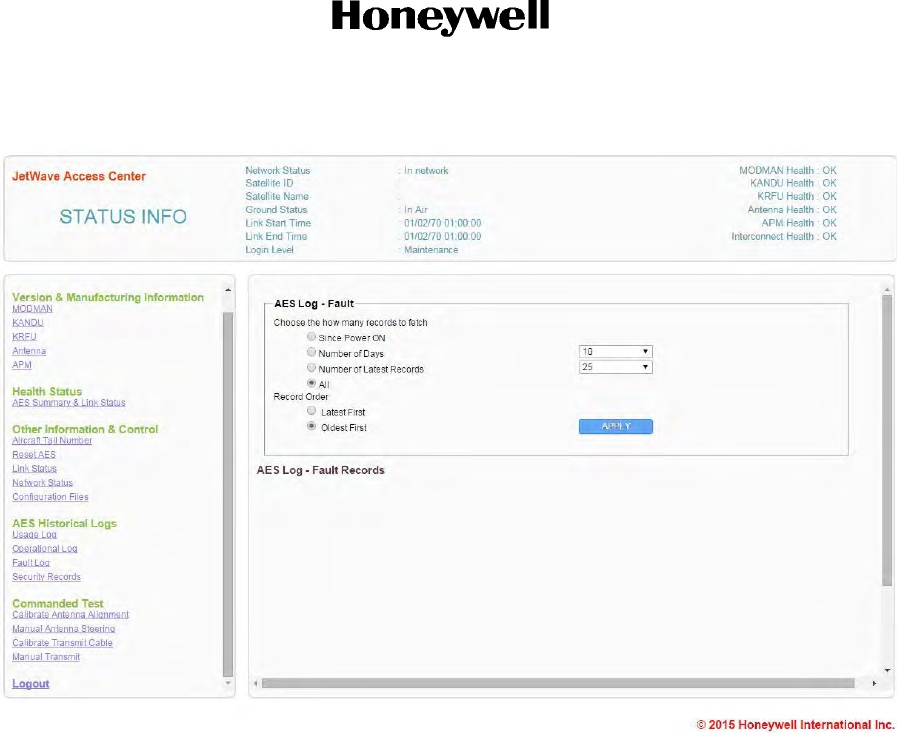Open the APM version information link

coord(22,364)
